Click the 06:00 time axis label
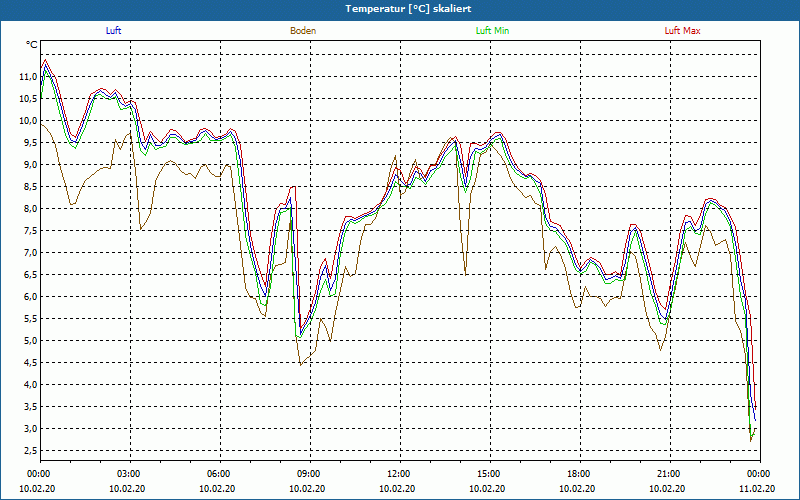Screen dimensions: 800x500 click(x=220, y=473)
